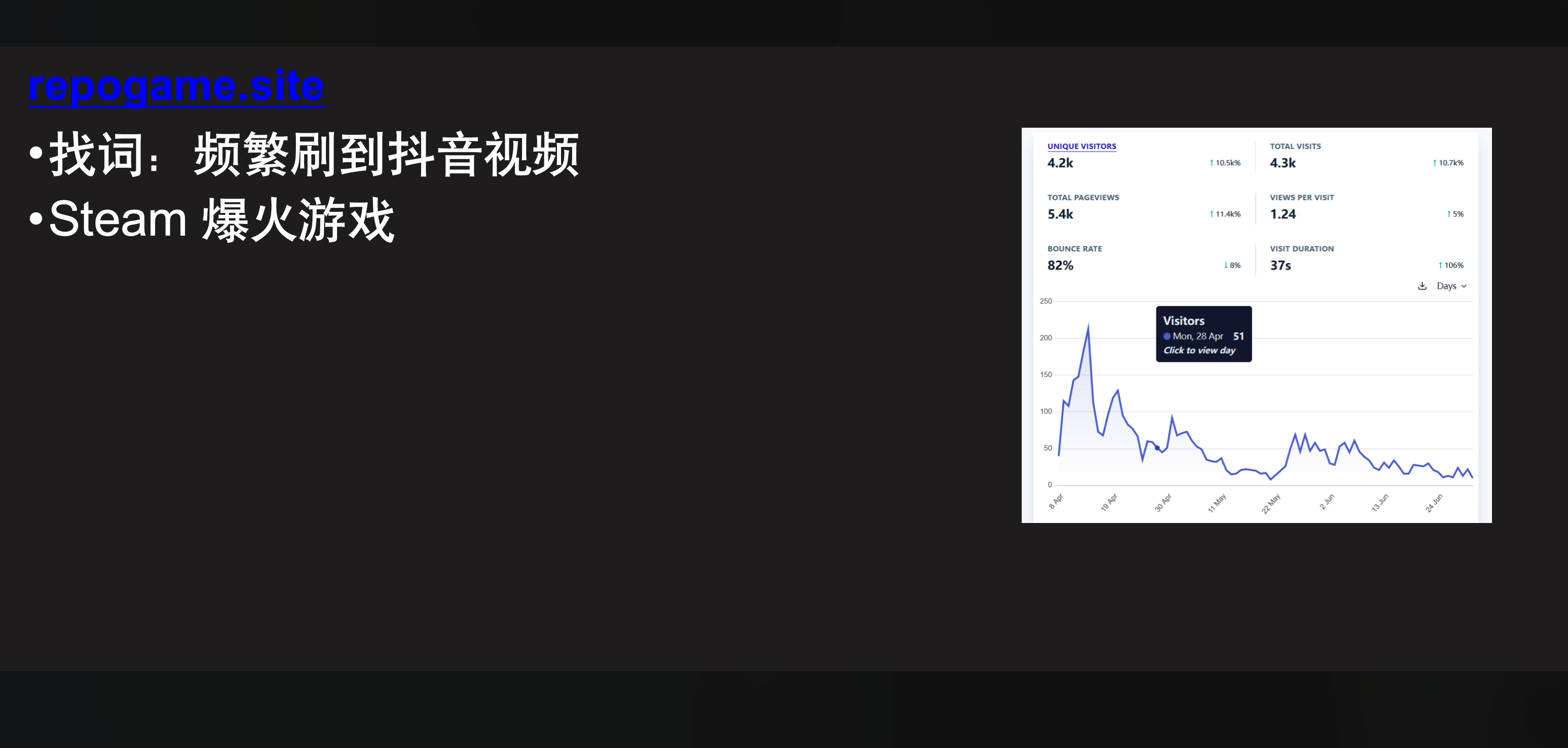Screen dimensions: 1568x748
Task: Click the 'Mon, 28 Apr' tooltip date
Action: pos(1198,336)
